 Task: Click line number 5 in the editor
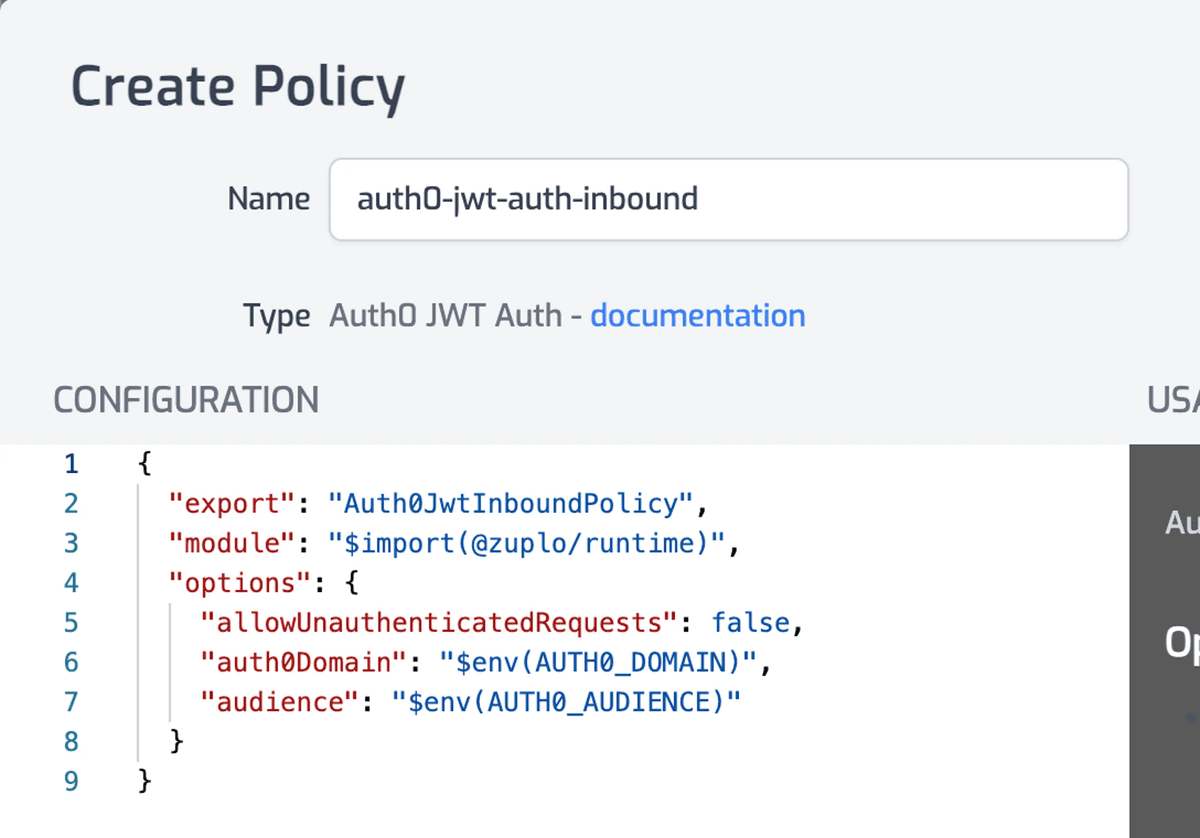tap(70, 622)
